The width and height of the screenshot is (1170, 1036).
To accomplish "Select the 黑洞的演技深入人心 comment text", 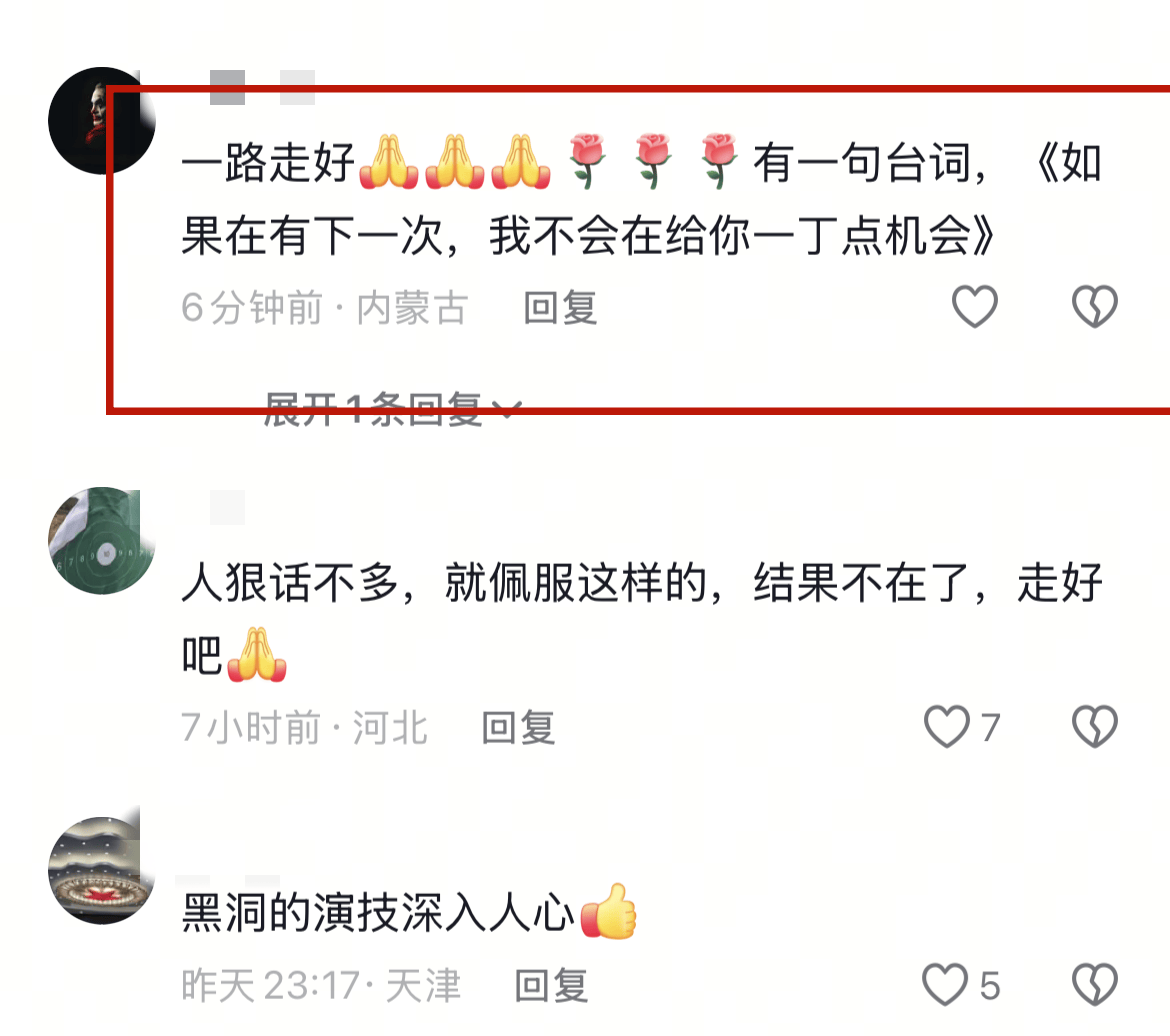I will [409, 911].
